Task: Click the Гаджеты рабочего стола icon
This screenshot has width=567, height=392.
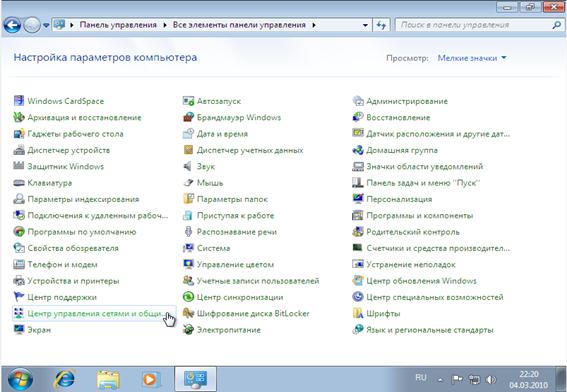Action: (19, 133)
